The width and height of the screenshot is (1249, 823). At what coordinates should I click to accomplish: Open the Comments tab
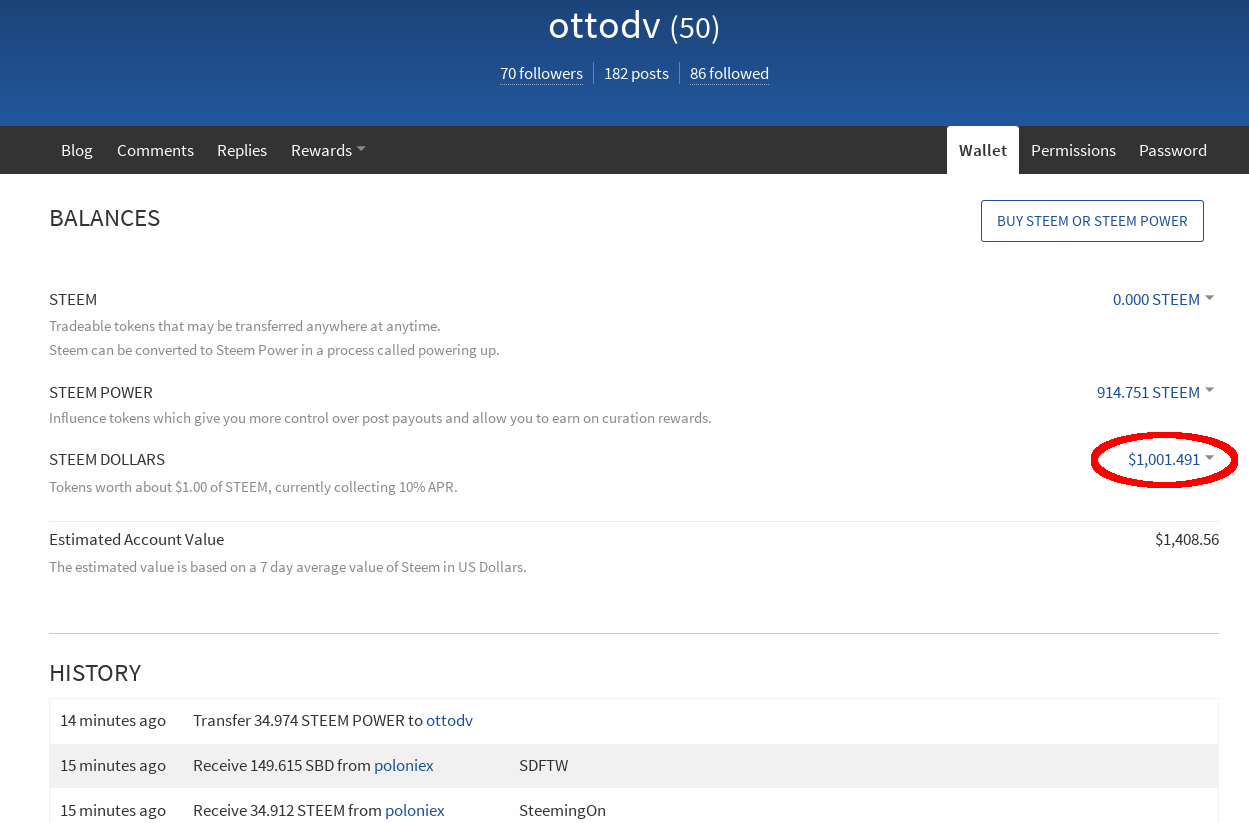point(155,150)
